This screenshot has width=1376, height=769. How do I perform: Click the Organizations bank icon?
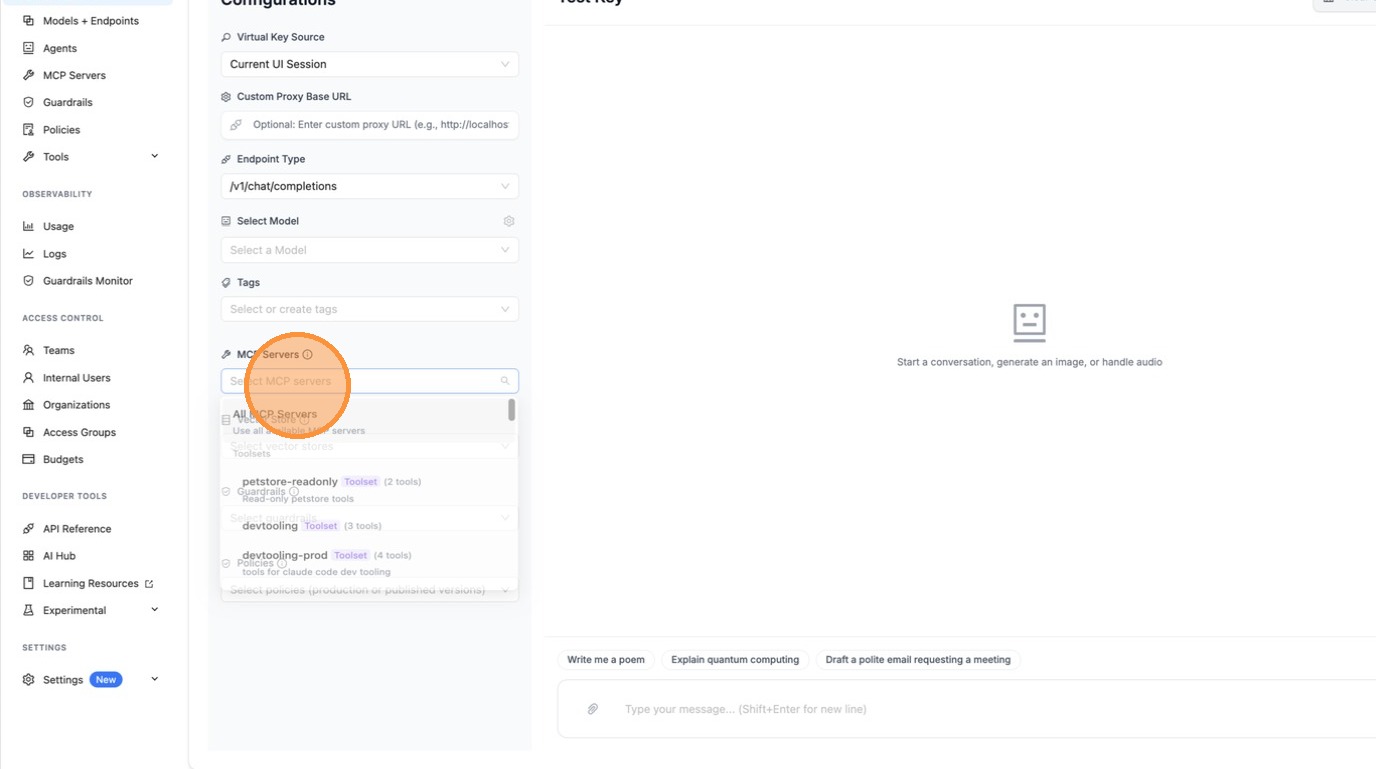[x=29, y=405]
